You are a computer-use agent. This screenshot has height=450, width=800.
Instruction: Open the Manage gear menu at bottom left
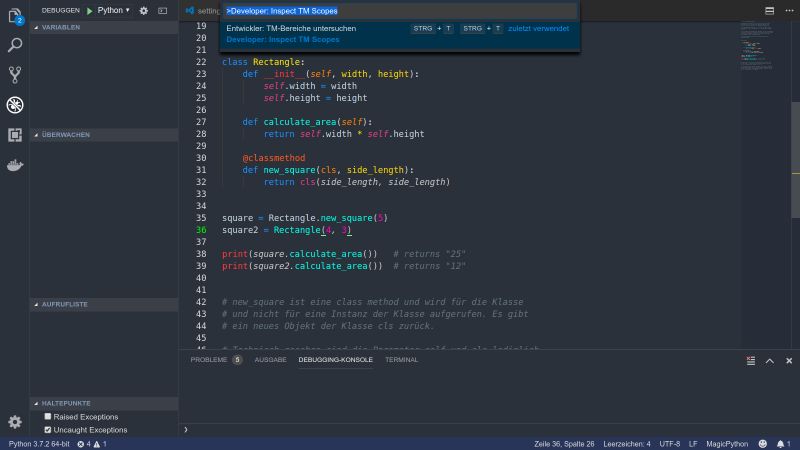coord(15,422)
